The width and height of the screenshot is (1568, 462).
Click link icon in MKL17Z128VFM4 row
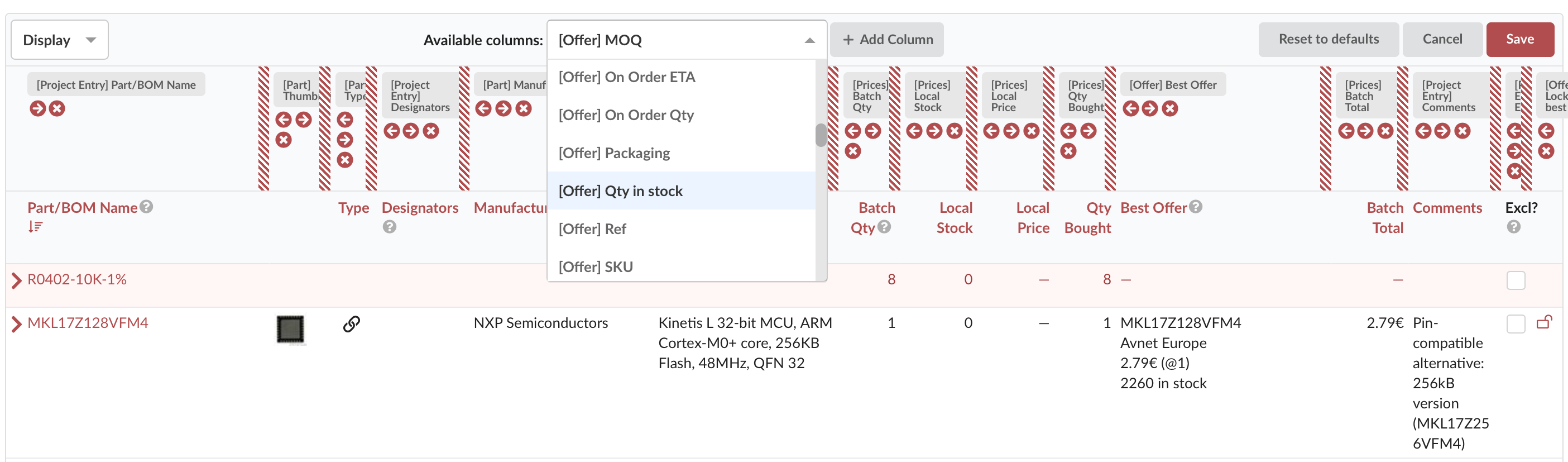352,323
